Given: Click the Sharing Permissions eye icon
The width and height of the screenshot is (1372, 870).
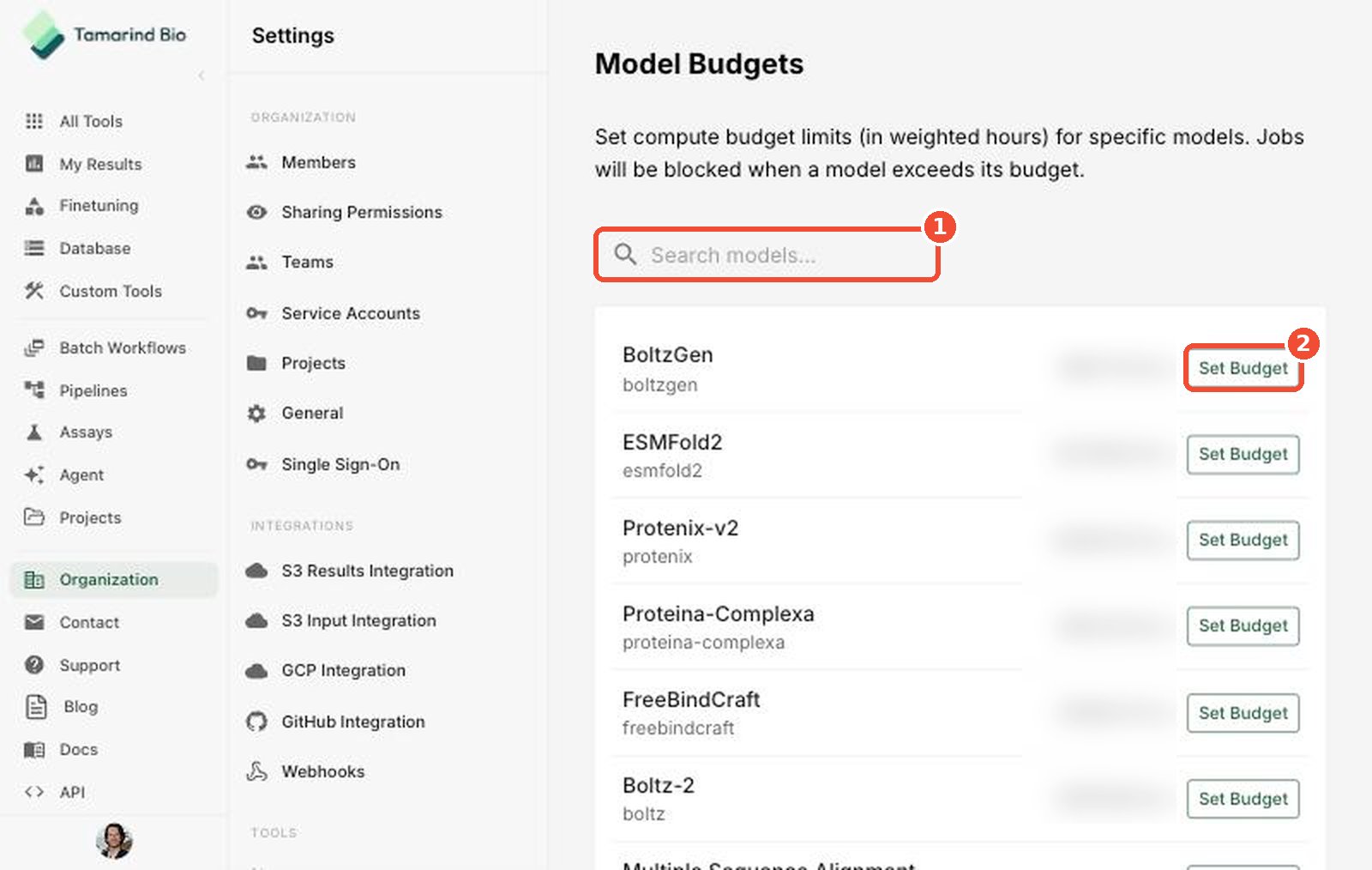Looking at the screenshot, I should click(x=256, y=212).
